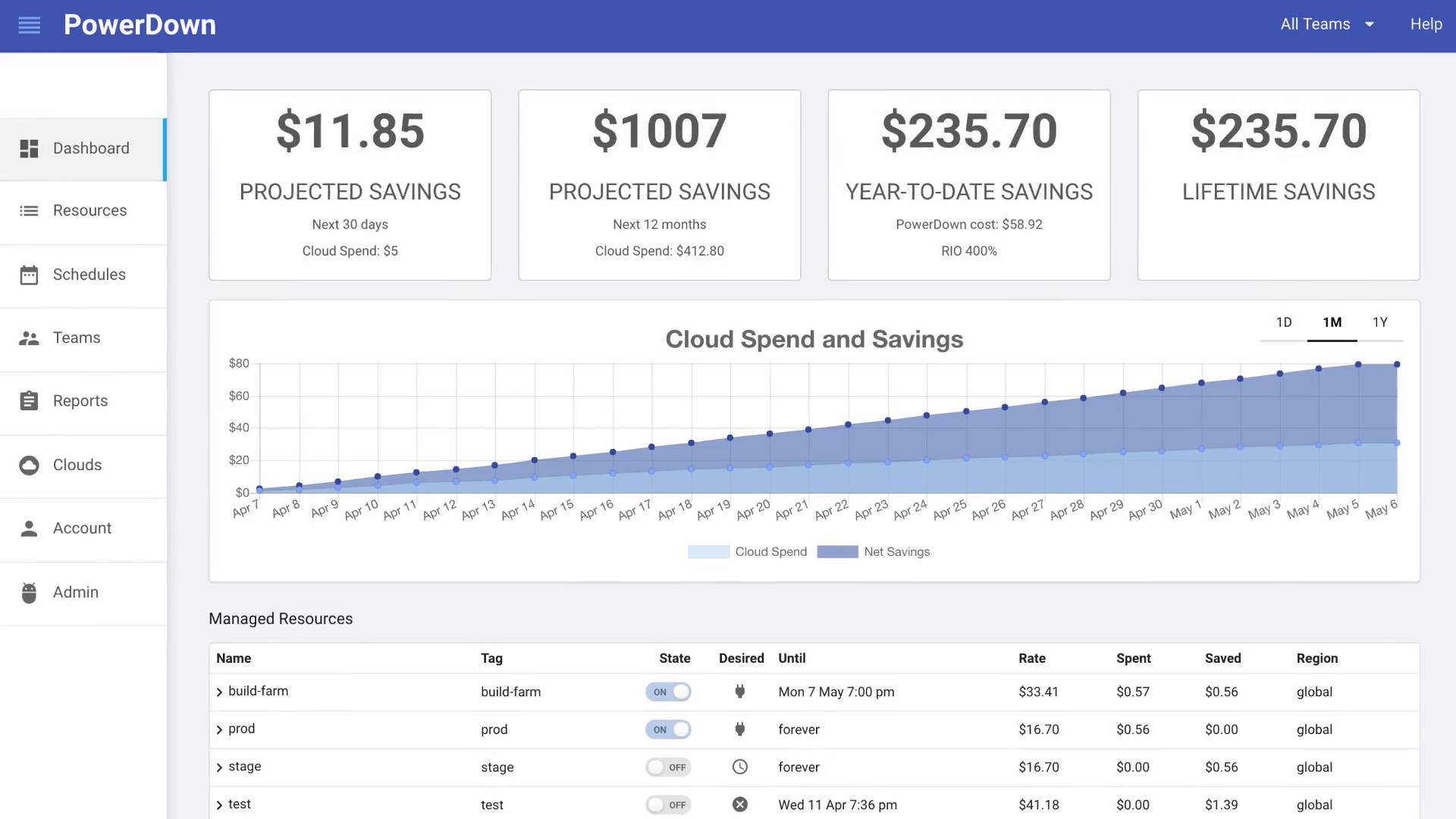
Task: Sort by the Region column header
Action: [1317, 658]
